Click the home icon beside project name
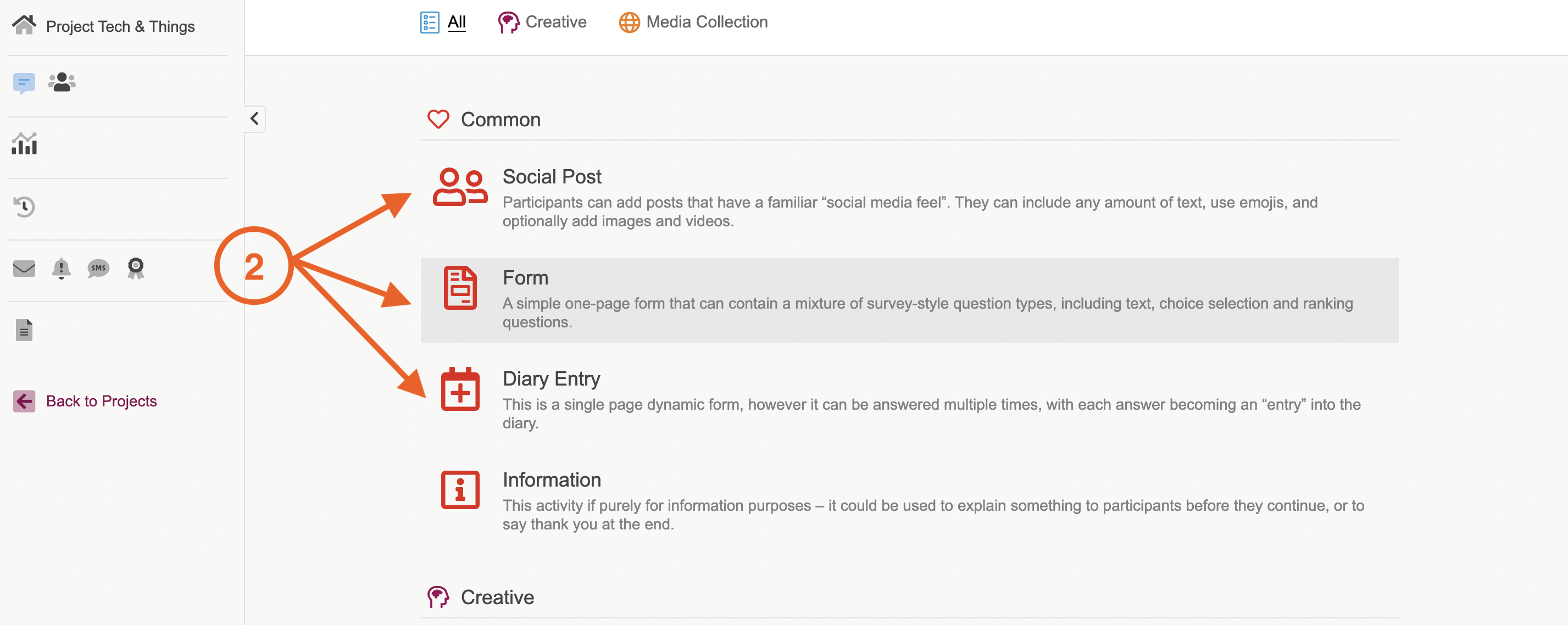 [24, 26]
